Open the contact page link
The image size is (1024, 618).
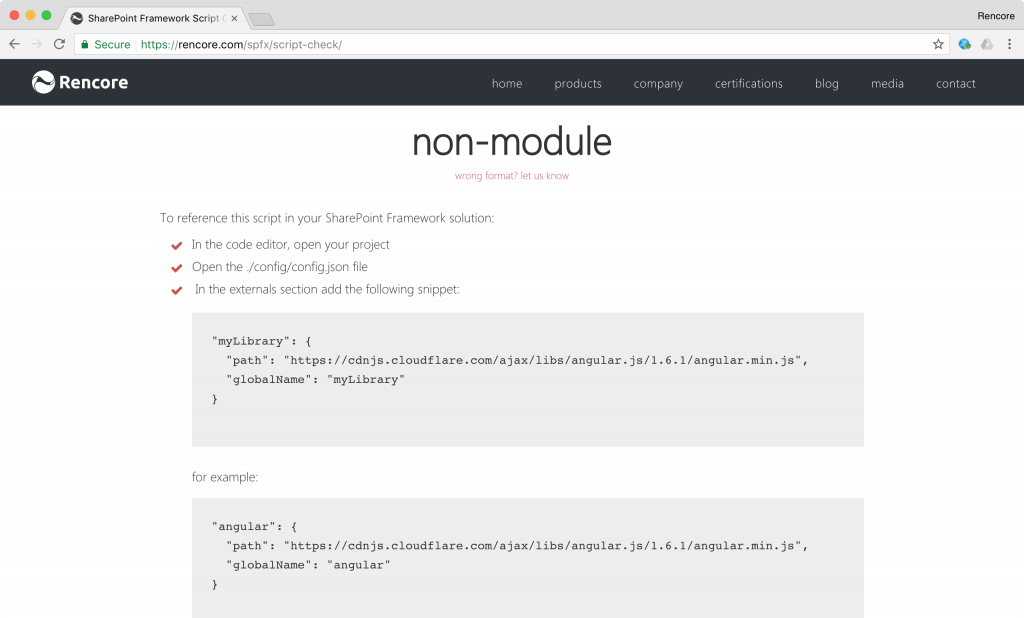click(x=955, y=83)
